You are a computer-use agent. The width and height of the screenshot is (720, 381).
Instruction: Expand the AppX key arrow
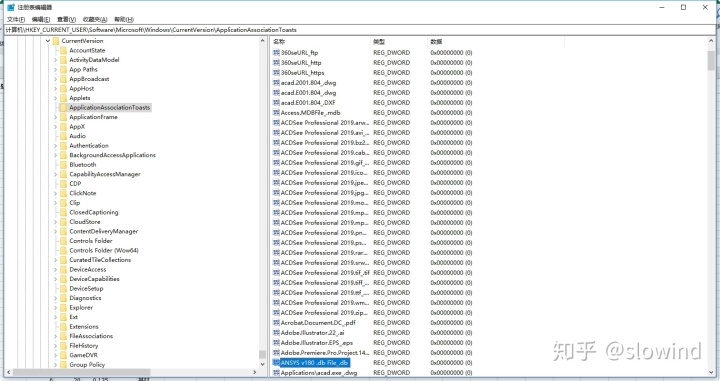[56, 127]
